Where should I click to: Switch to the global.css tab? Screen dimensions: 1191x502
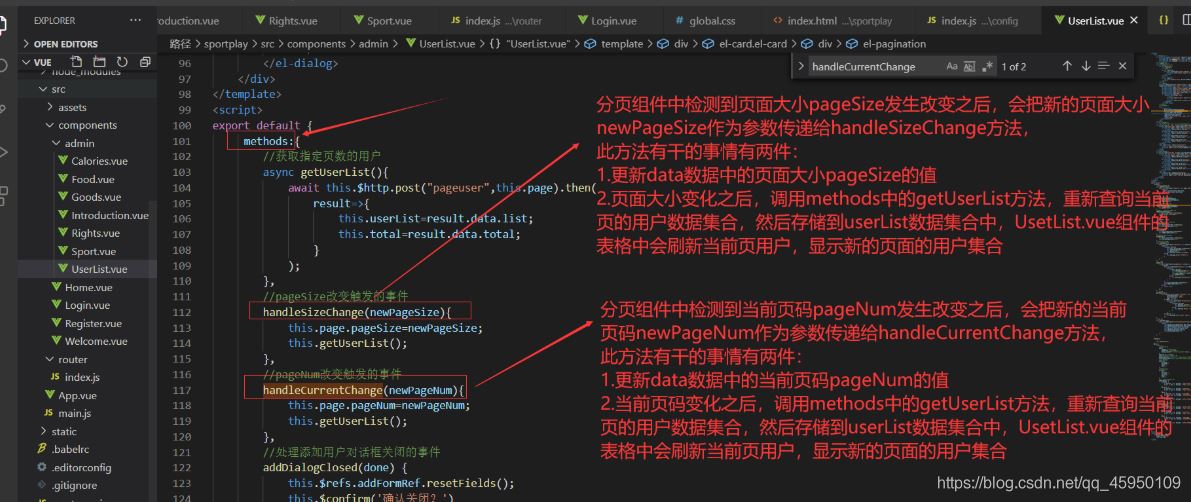[x=706, y=21]
